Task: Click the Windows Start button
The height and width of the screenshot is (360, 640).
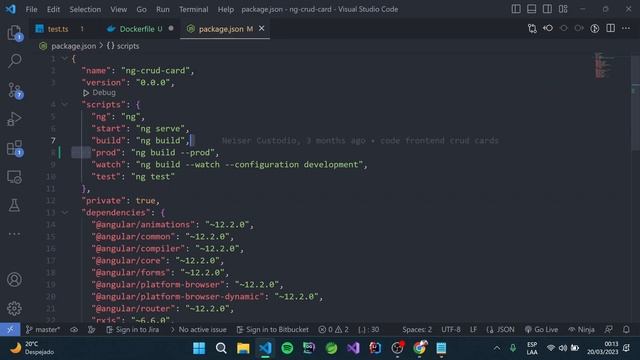Action: [x=199, y=348]
